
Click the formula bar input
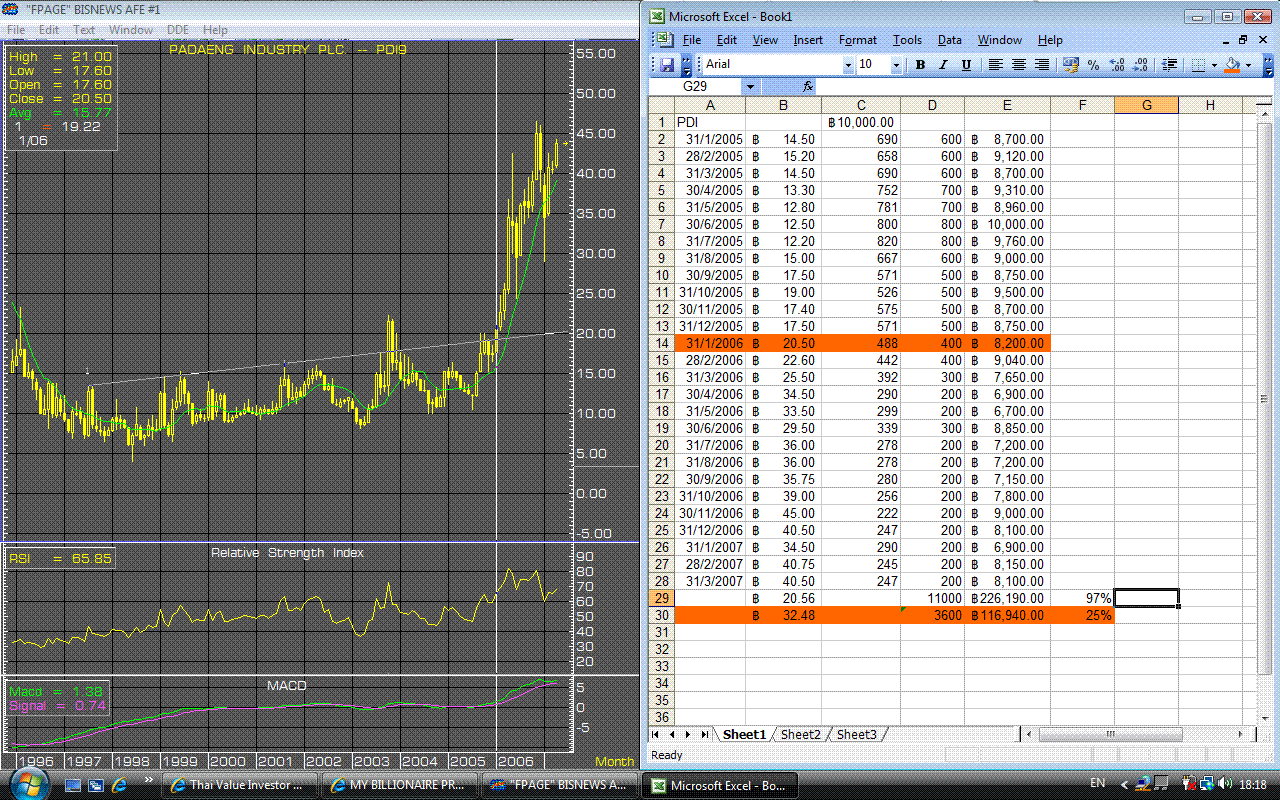click(x=1045, y=87)
